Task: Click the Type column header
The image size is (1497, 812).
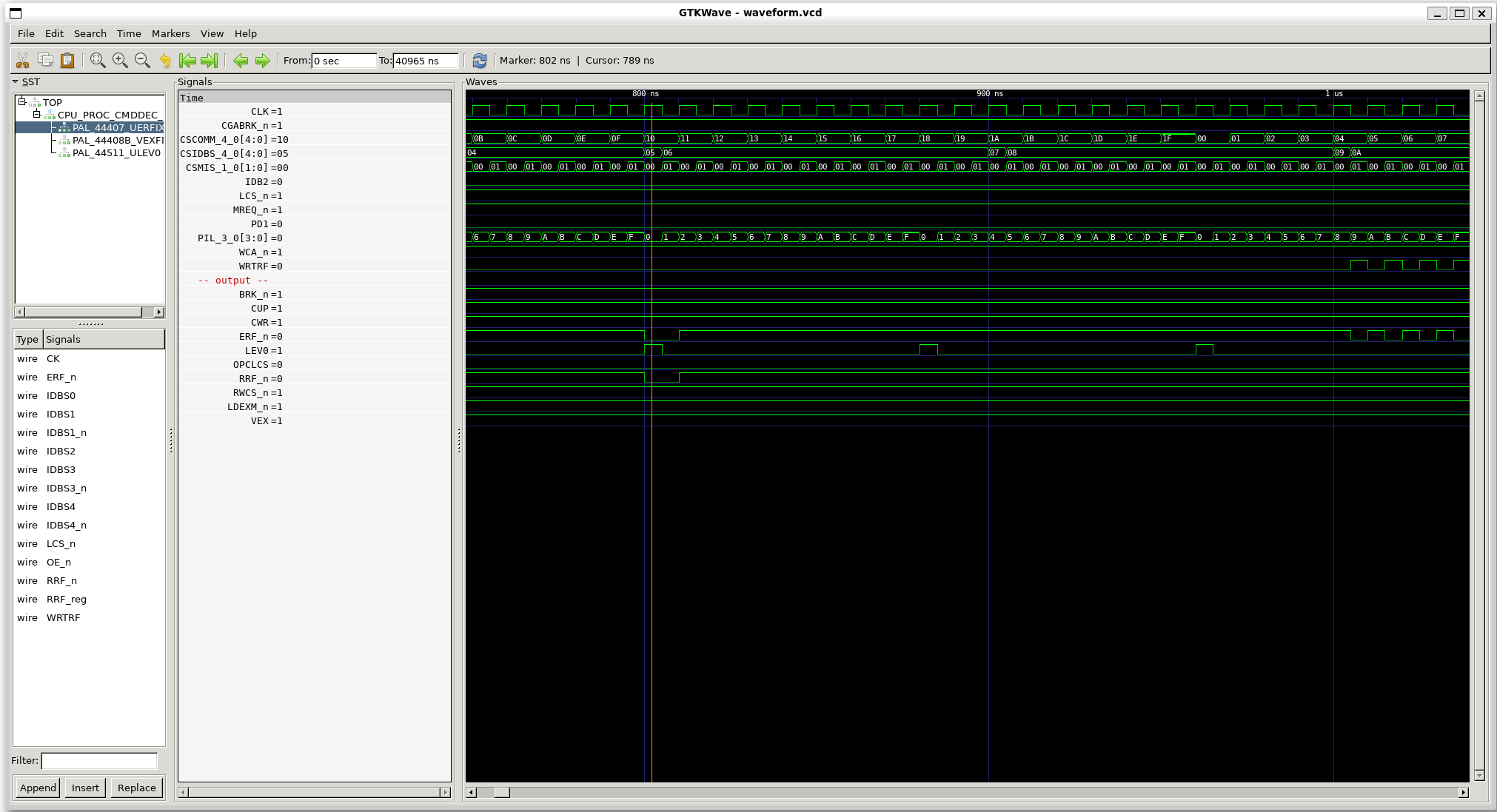Action: (x=27, y=339)
